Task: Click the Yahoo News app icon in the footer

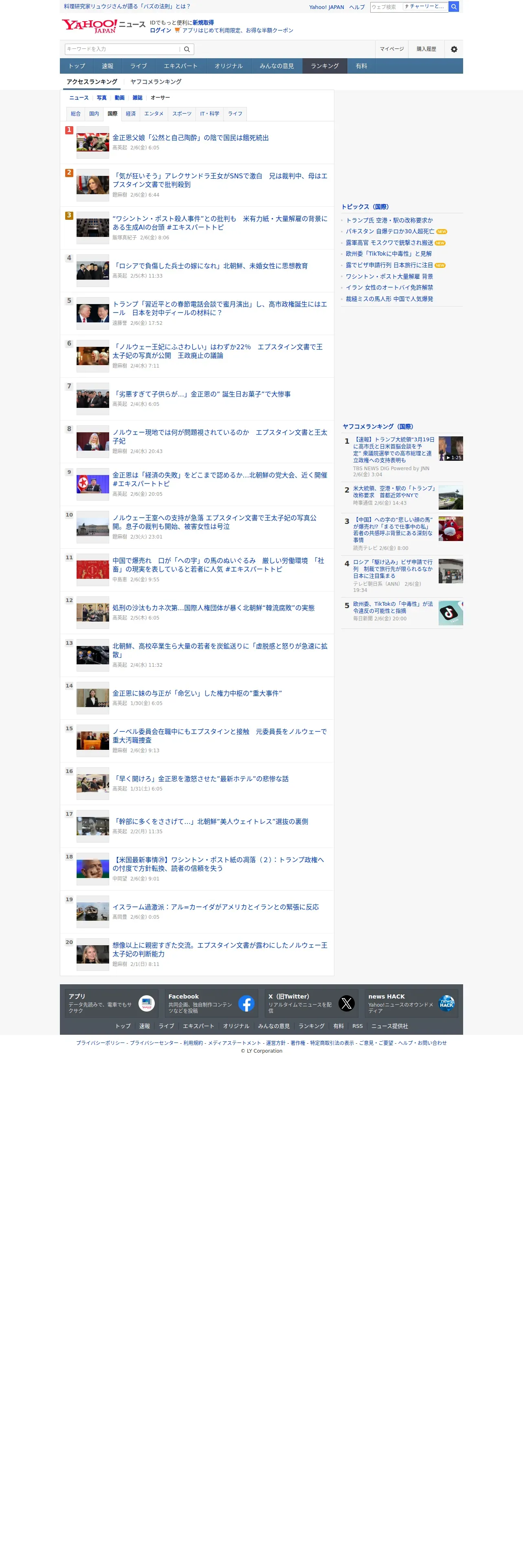Action: coord(146,1003)
